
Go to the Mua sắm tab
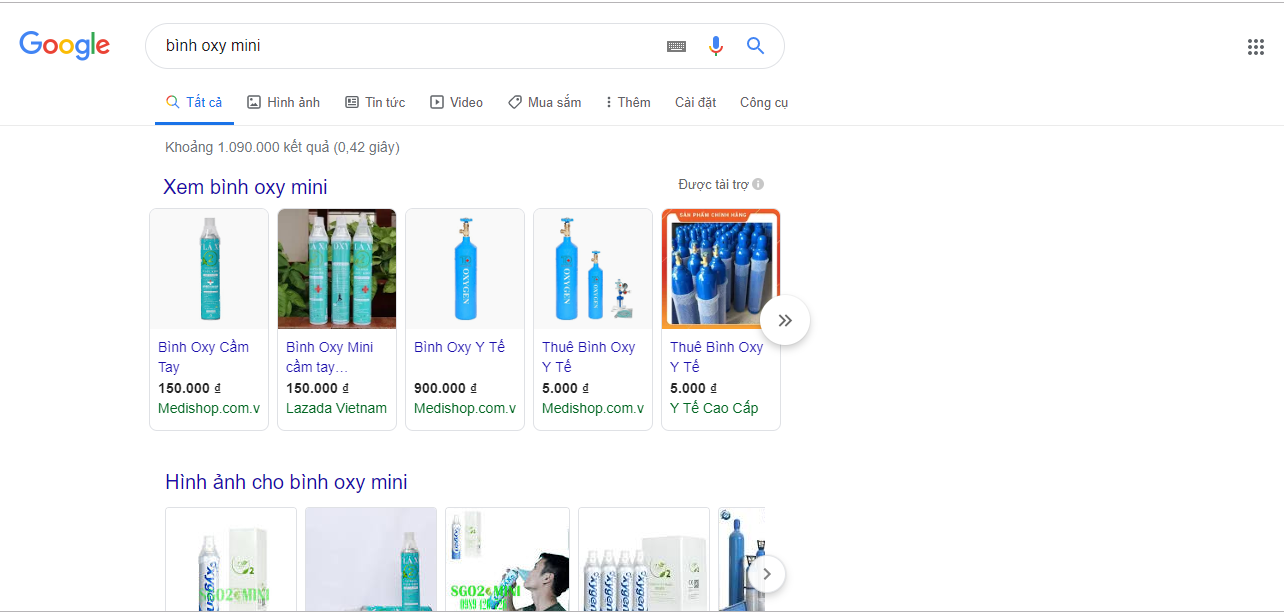point(544,102)
